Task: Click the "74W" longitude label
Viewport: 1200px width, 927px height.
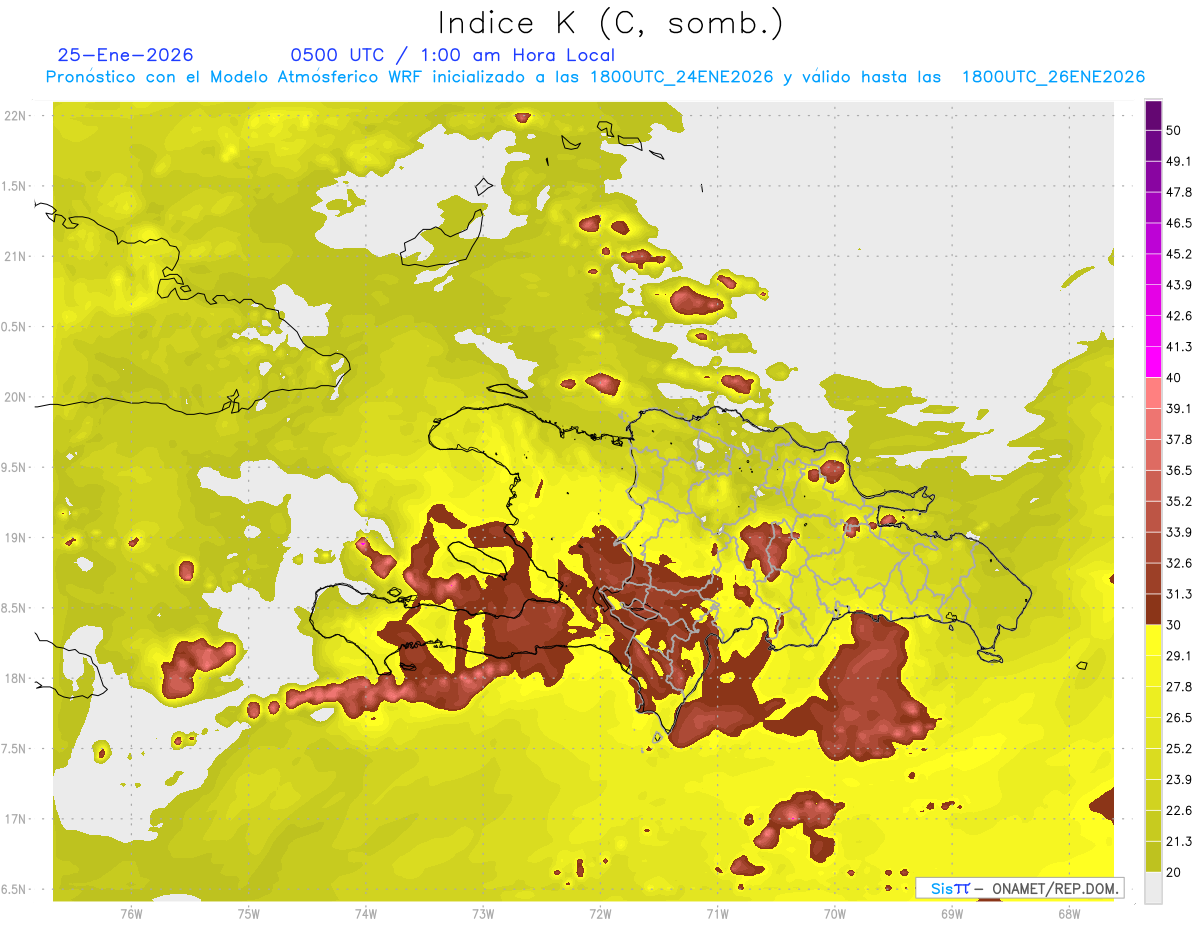Action: [x=365, y=913]
